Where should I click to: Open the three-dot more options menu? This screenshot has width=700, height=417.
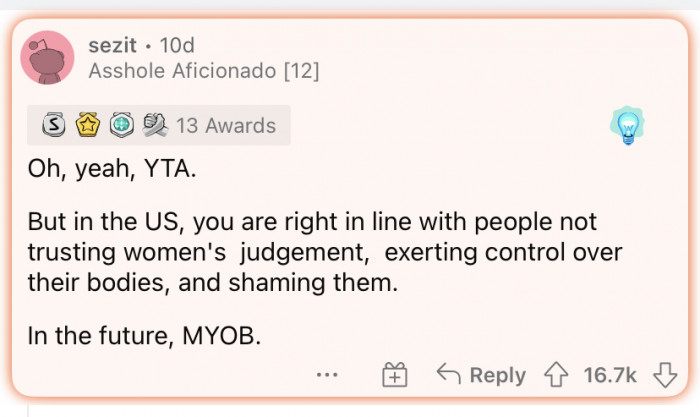[x=326, y=375]
